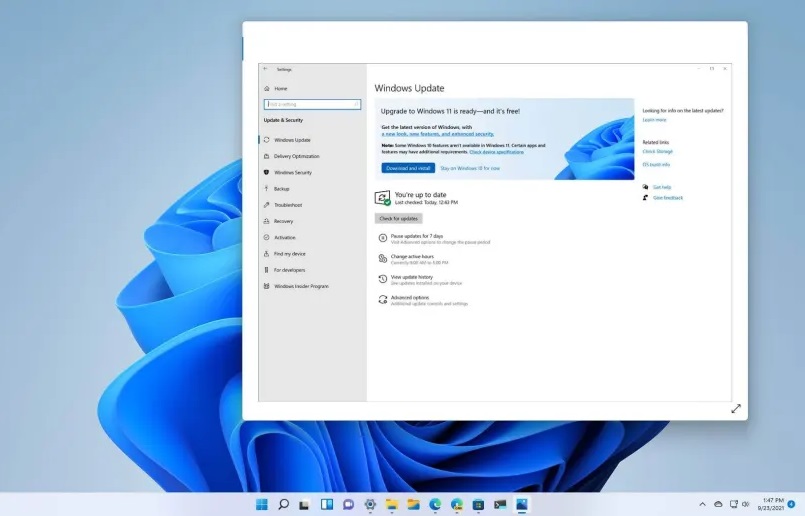Click the OneDrive cloud tray icon
The height and width of the screenshot is (516, 805).
click(718, 504)
